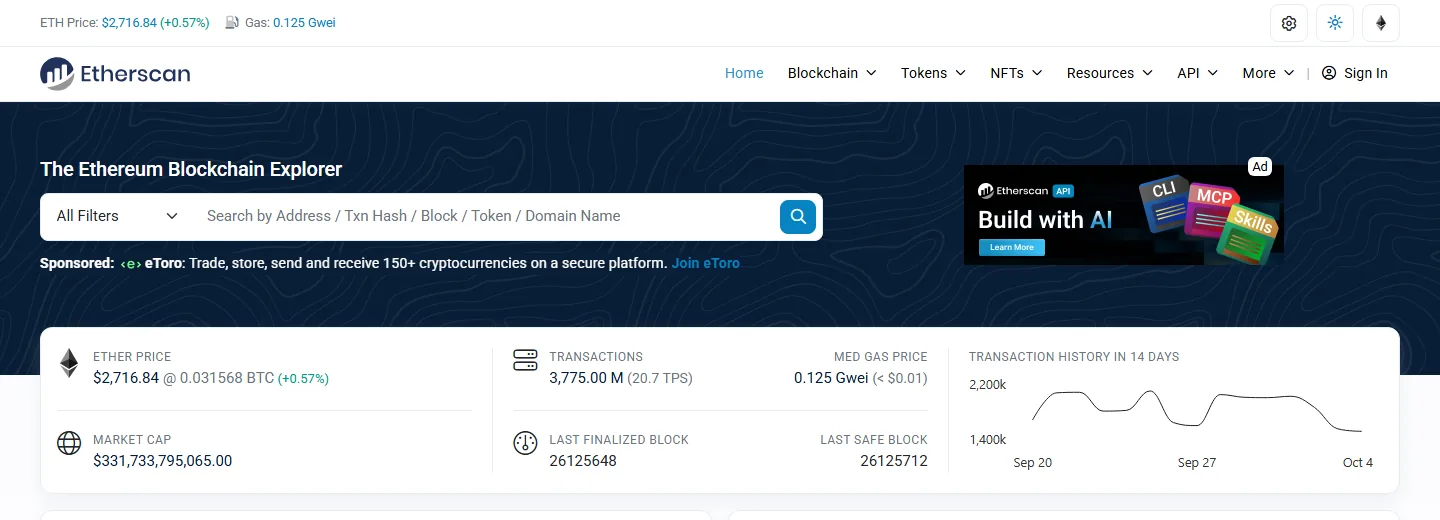Click the Sep 20 chart label
The width and height of the screenshot is (1440, 520).
tap(1032, 463)
